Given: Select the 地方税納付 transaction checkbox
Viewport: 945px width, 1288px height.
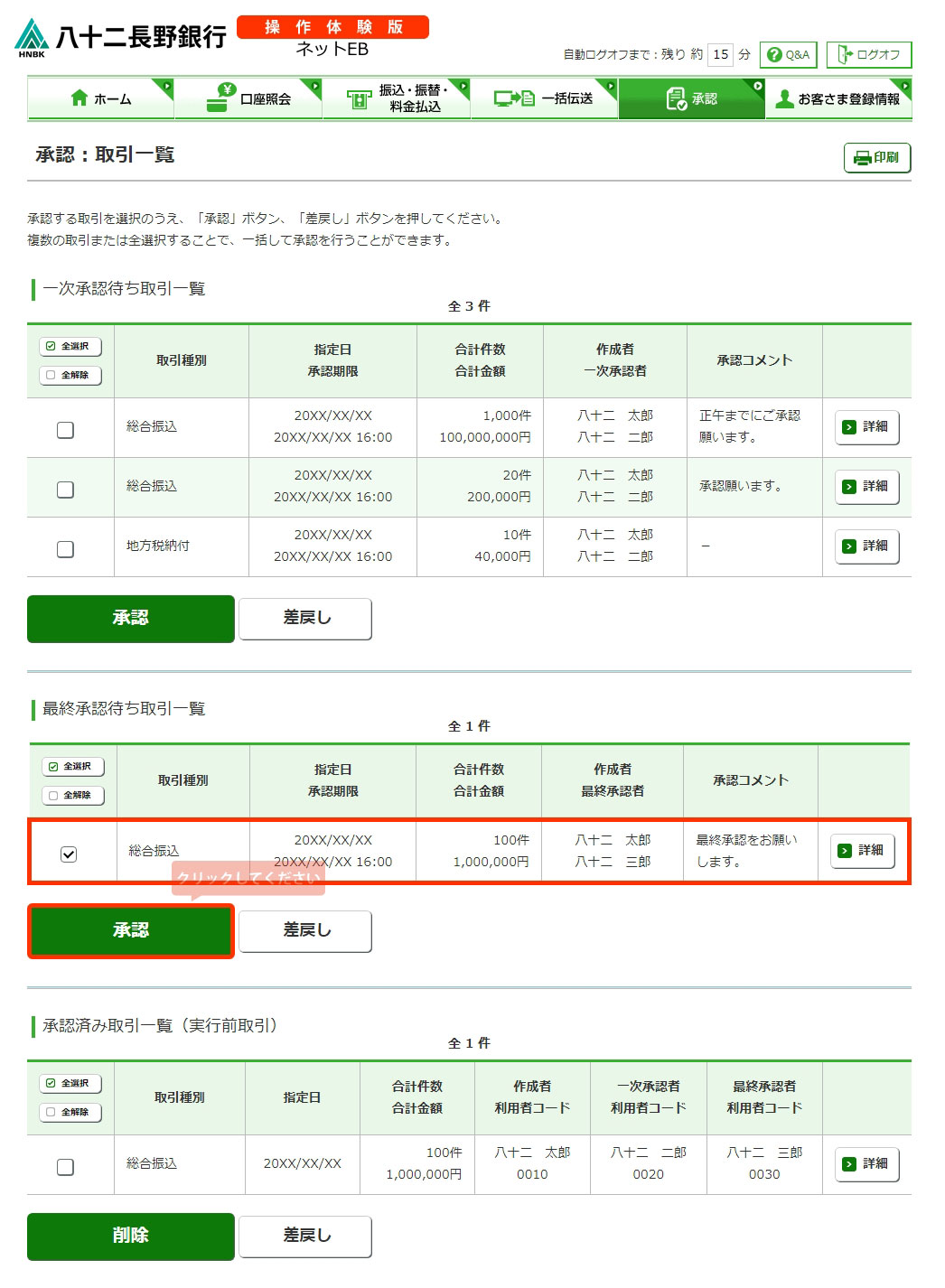Looking at the screenshot, I should (65, 549).
